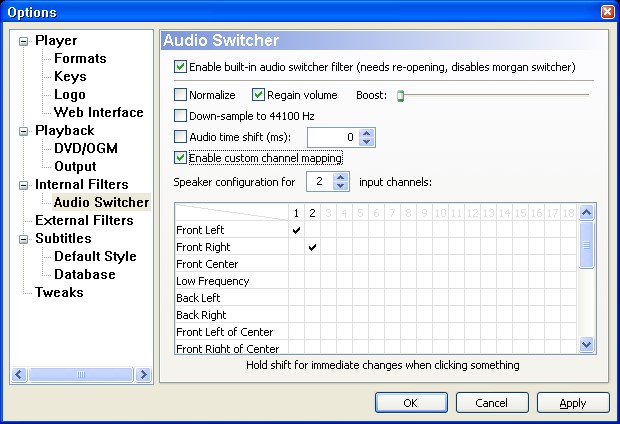Image resolution: width=620 pixels, height=424 pixels.
Task: Click the channel grid scroll up arrow
Action: (x=586, y=213)
